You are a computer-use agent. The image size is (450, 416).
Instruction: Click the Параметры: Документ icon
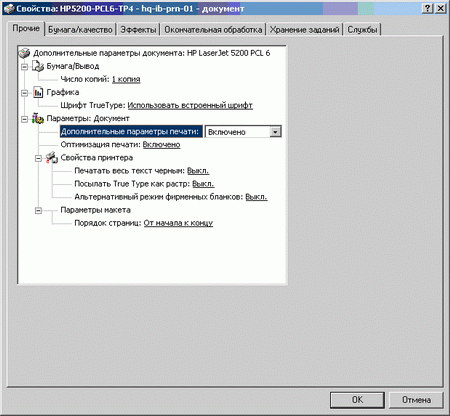pyautogui.click(x=38, y=118)
